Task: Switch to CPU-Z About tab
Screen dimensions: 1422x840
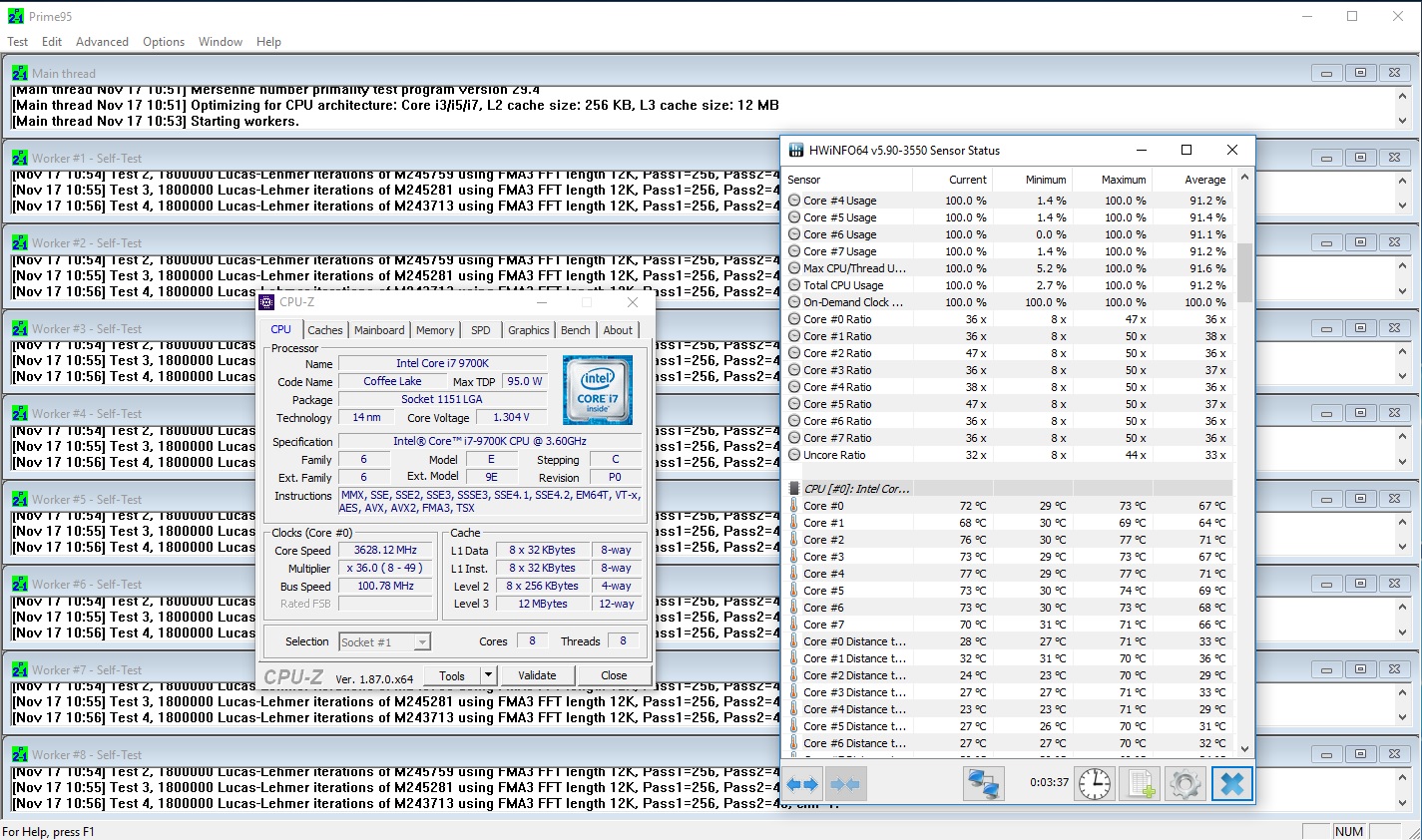Action: 618,330
